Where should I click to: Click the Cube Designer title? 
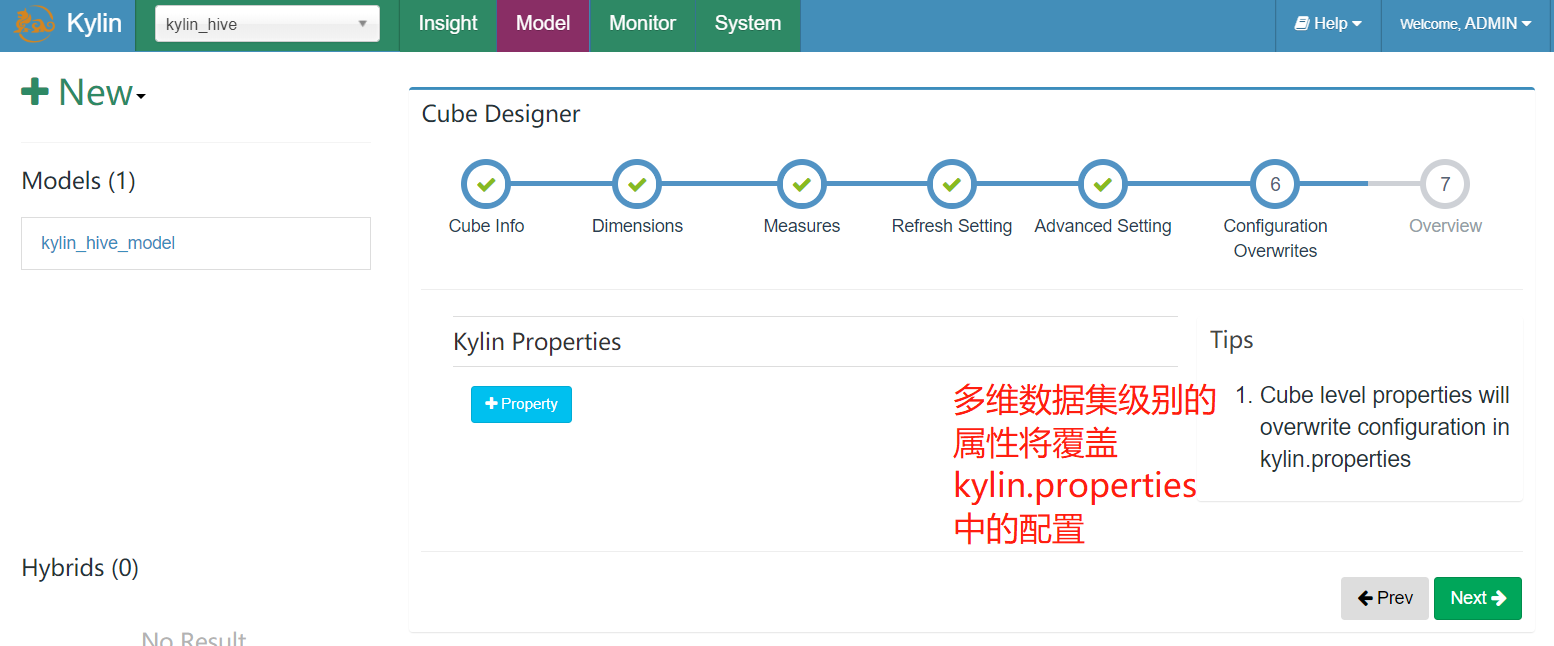pyautogui.click(x=501, y=114)
